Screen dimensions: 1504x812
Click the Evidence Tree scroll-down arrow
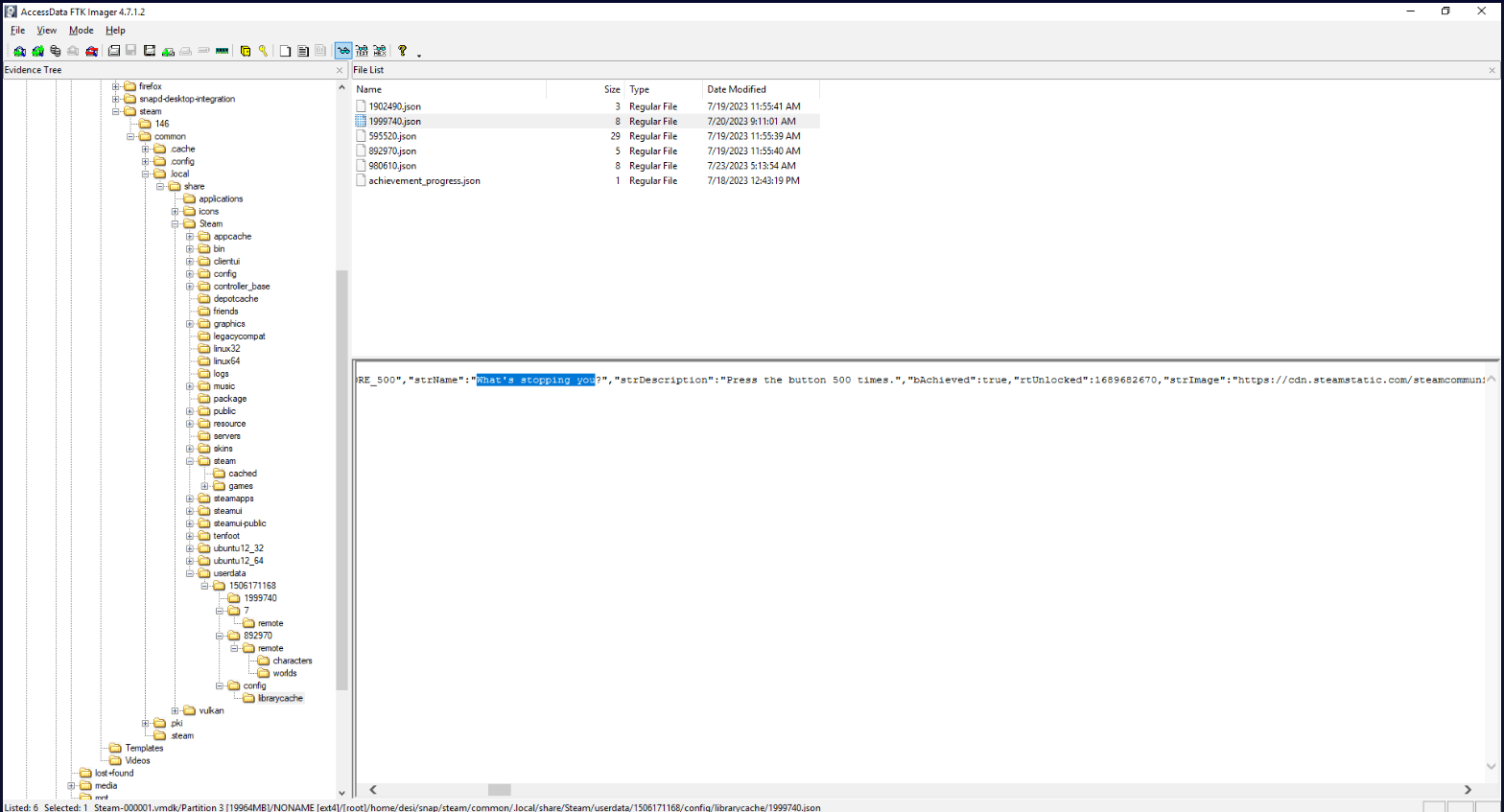pos(341,793)
